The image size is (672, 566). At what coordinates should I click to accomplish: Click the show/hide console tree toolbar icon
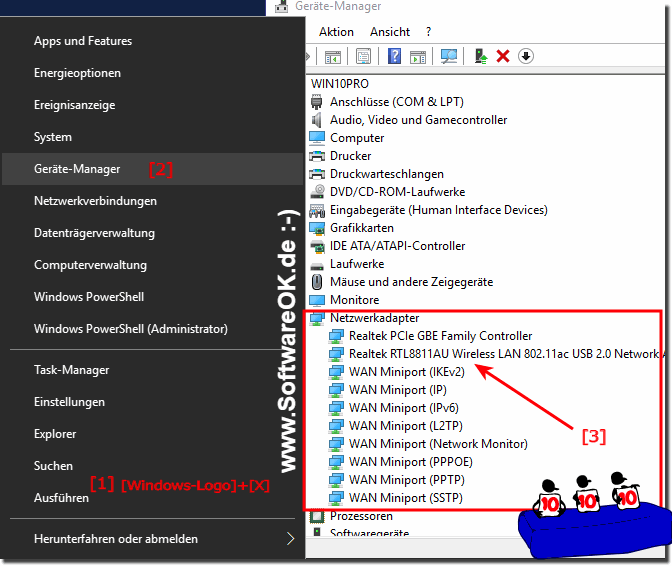(333, 57)
